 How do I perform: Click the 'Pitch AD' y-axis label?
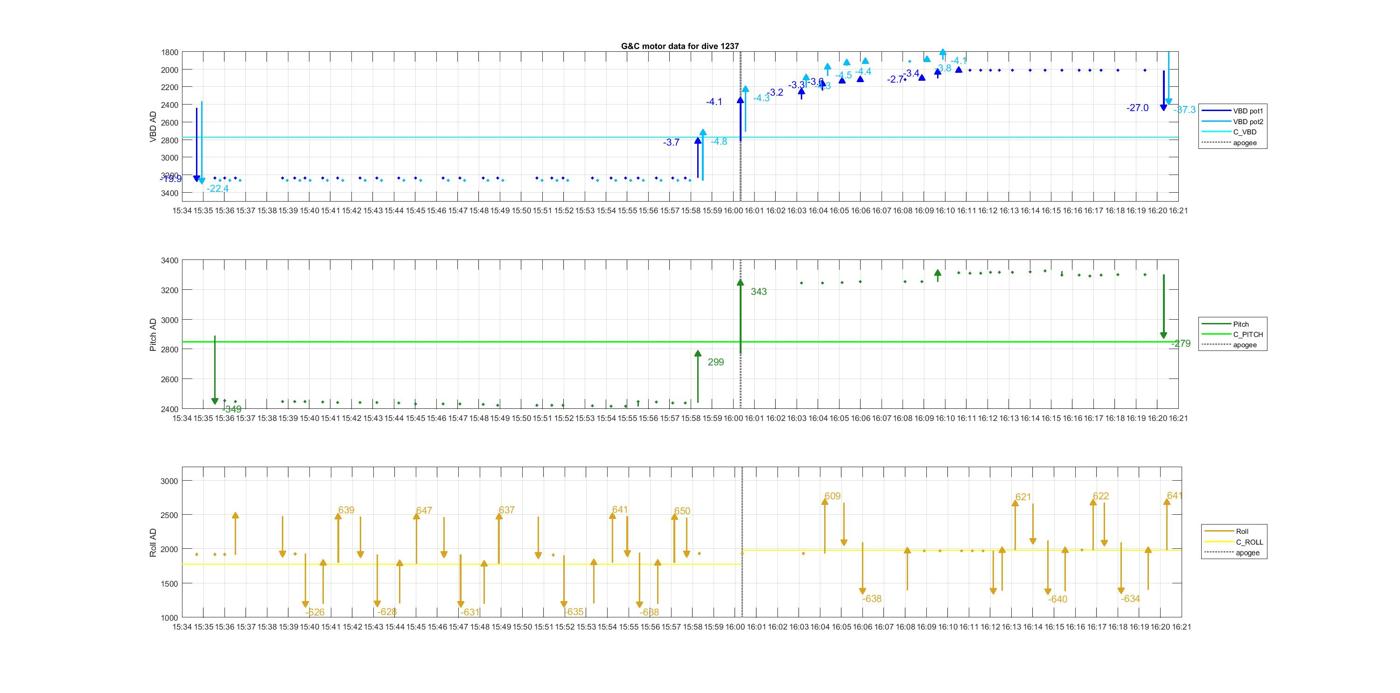154,335
